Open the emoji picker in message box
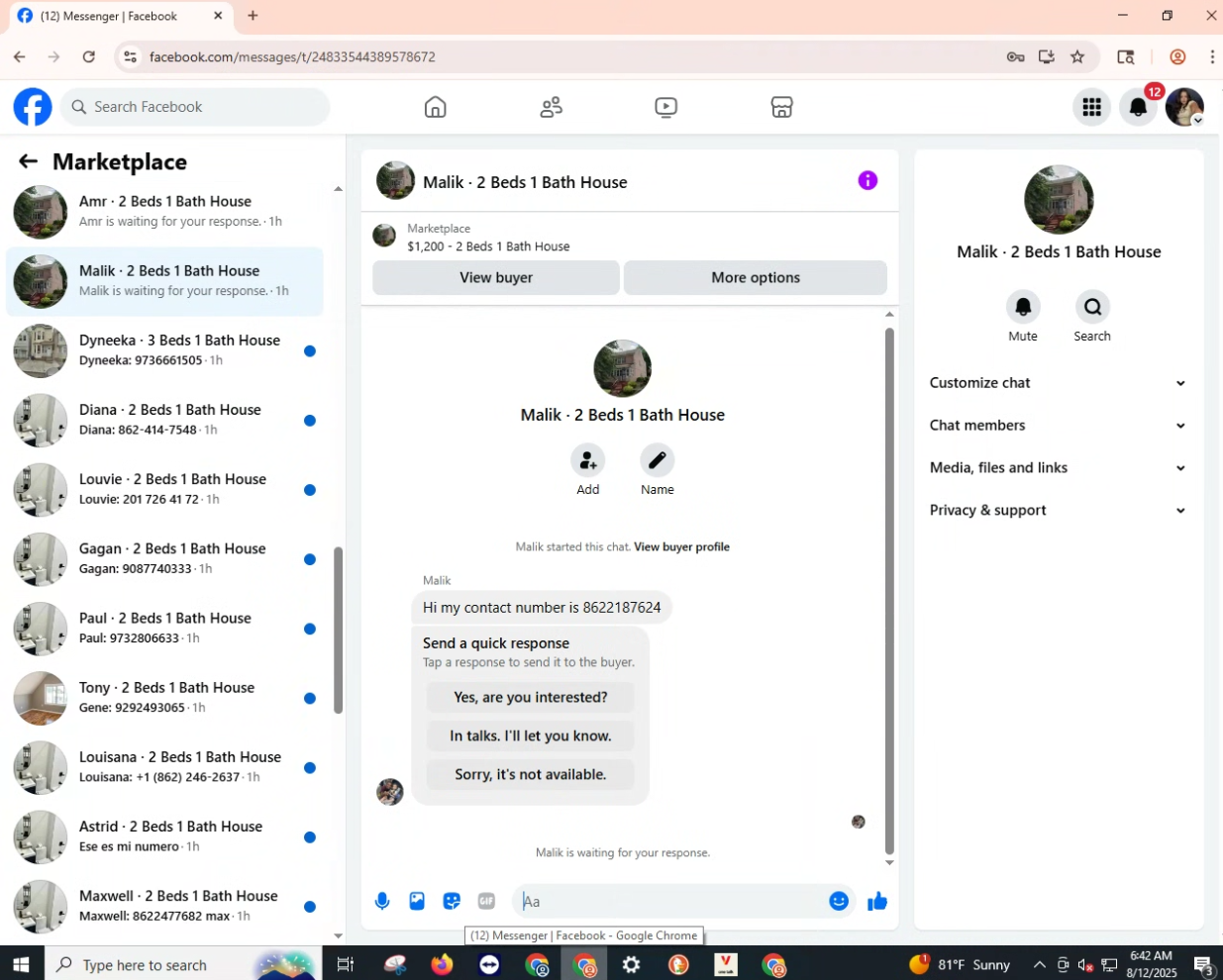The width and height of the screenshot is (1223, 980). [x=839, y=901]
